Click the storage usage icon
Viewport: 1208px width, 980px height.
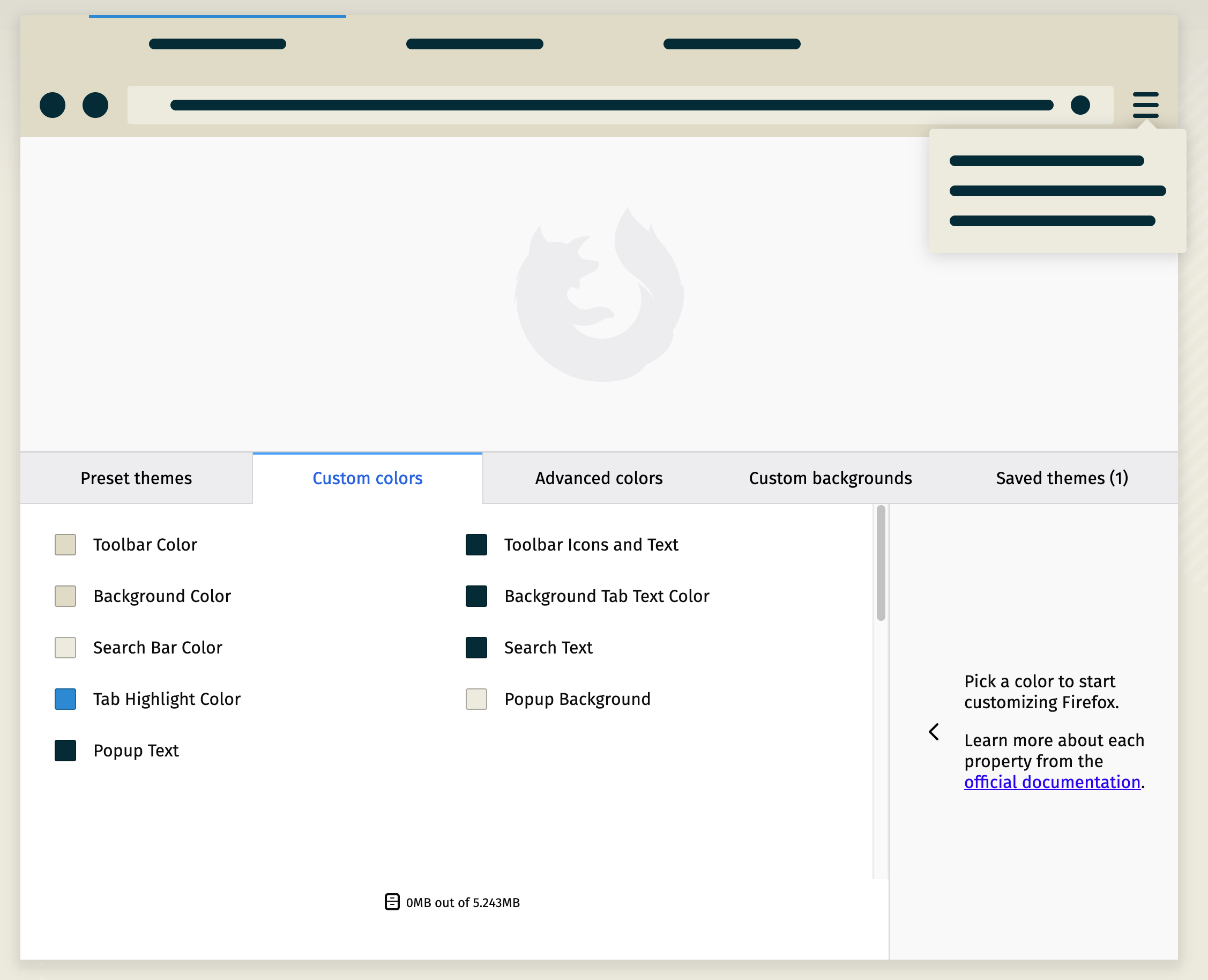tap(392, 902)
